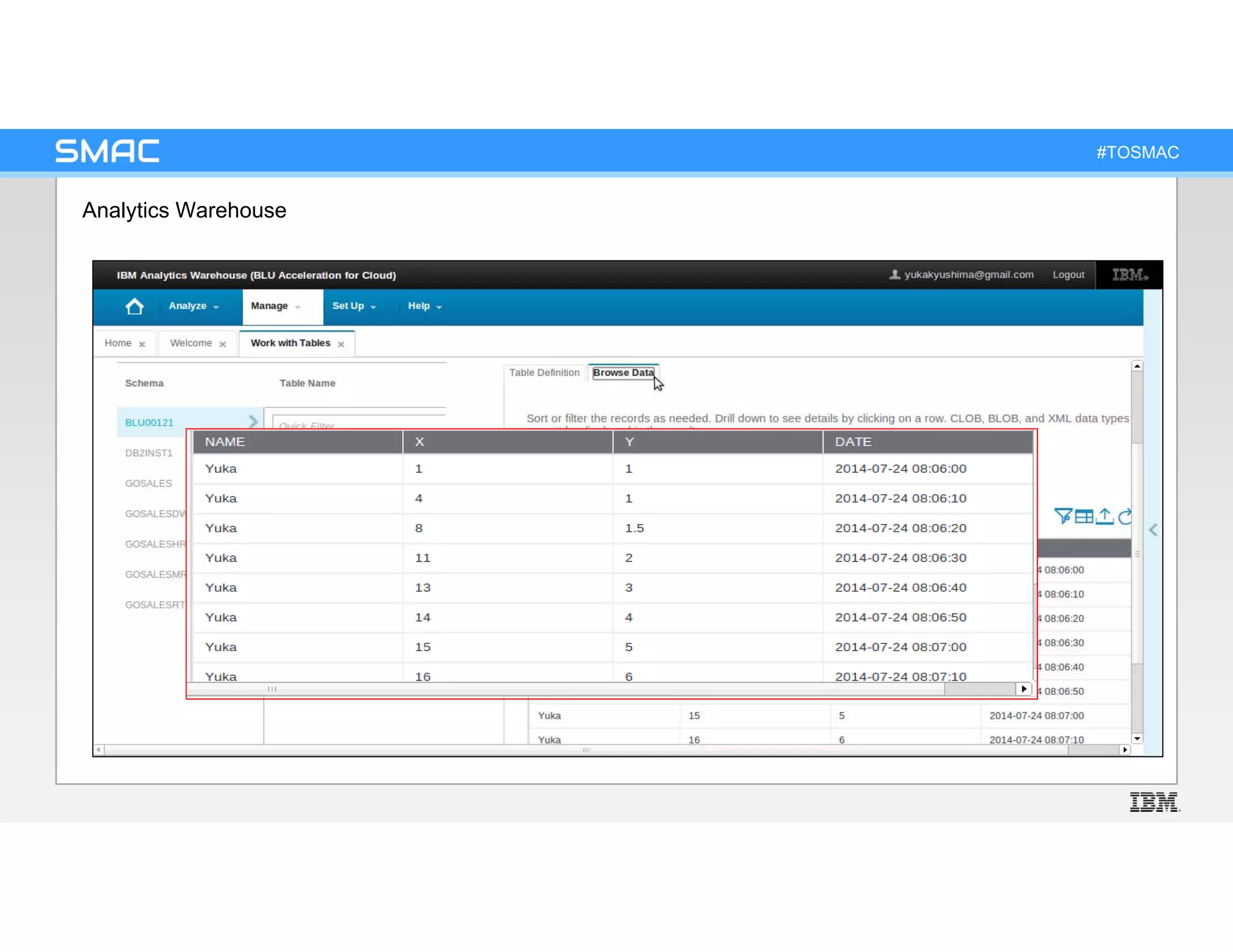Click the Home house icon
This screenshot has height=952, width=1233.
tap(134, 307)
